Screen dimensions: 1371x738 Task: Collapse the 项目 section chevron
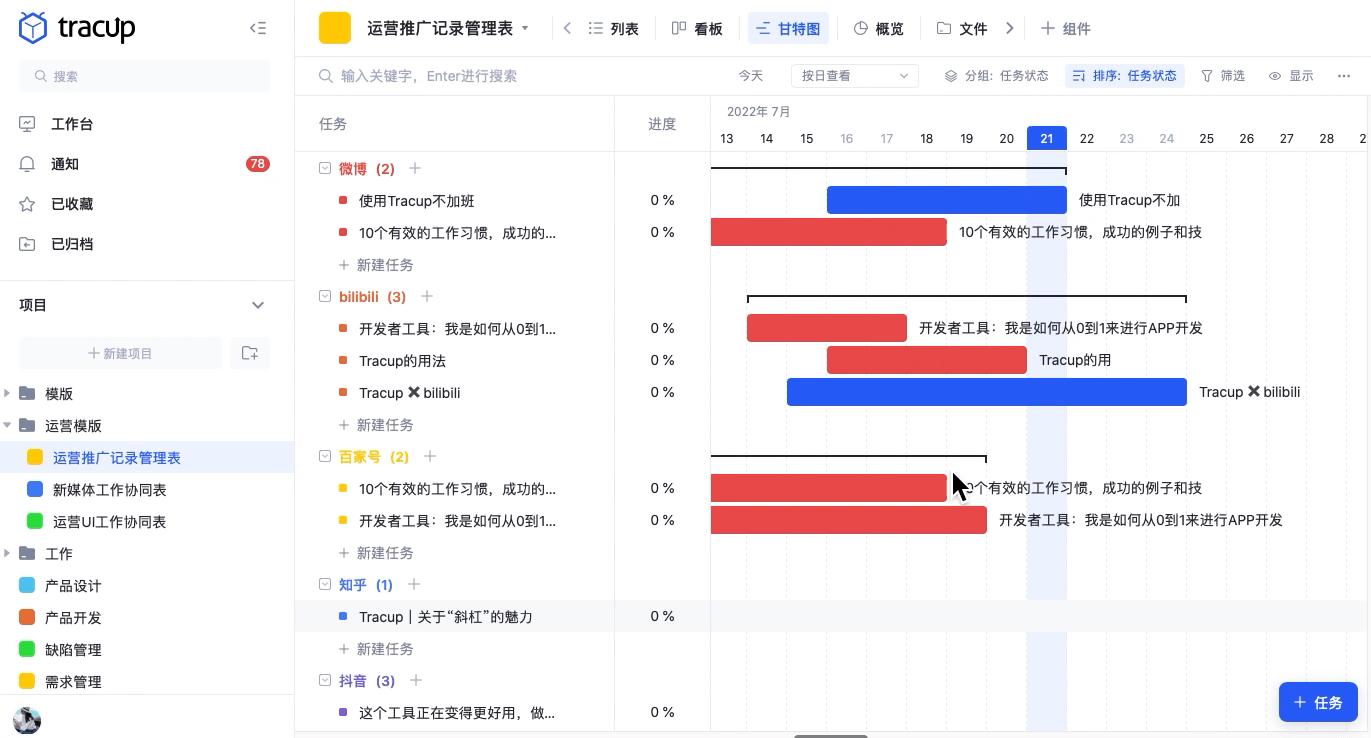coord(258,305)
